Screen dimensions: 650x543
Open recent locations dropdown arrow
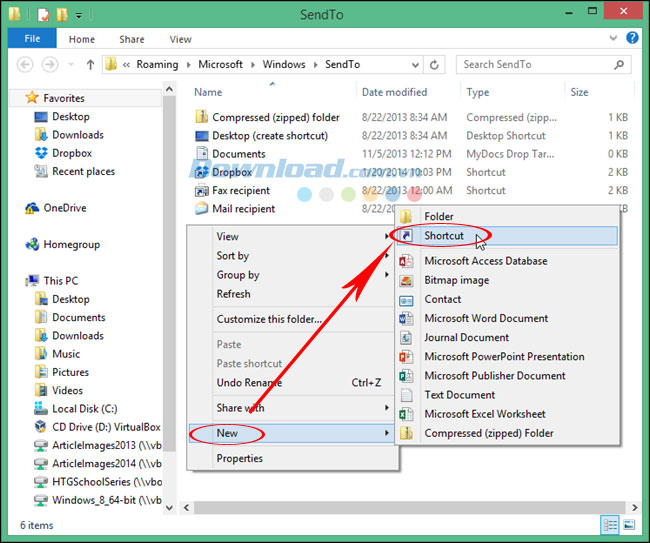point(71,65)
